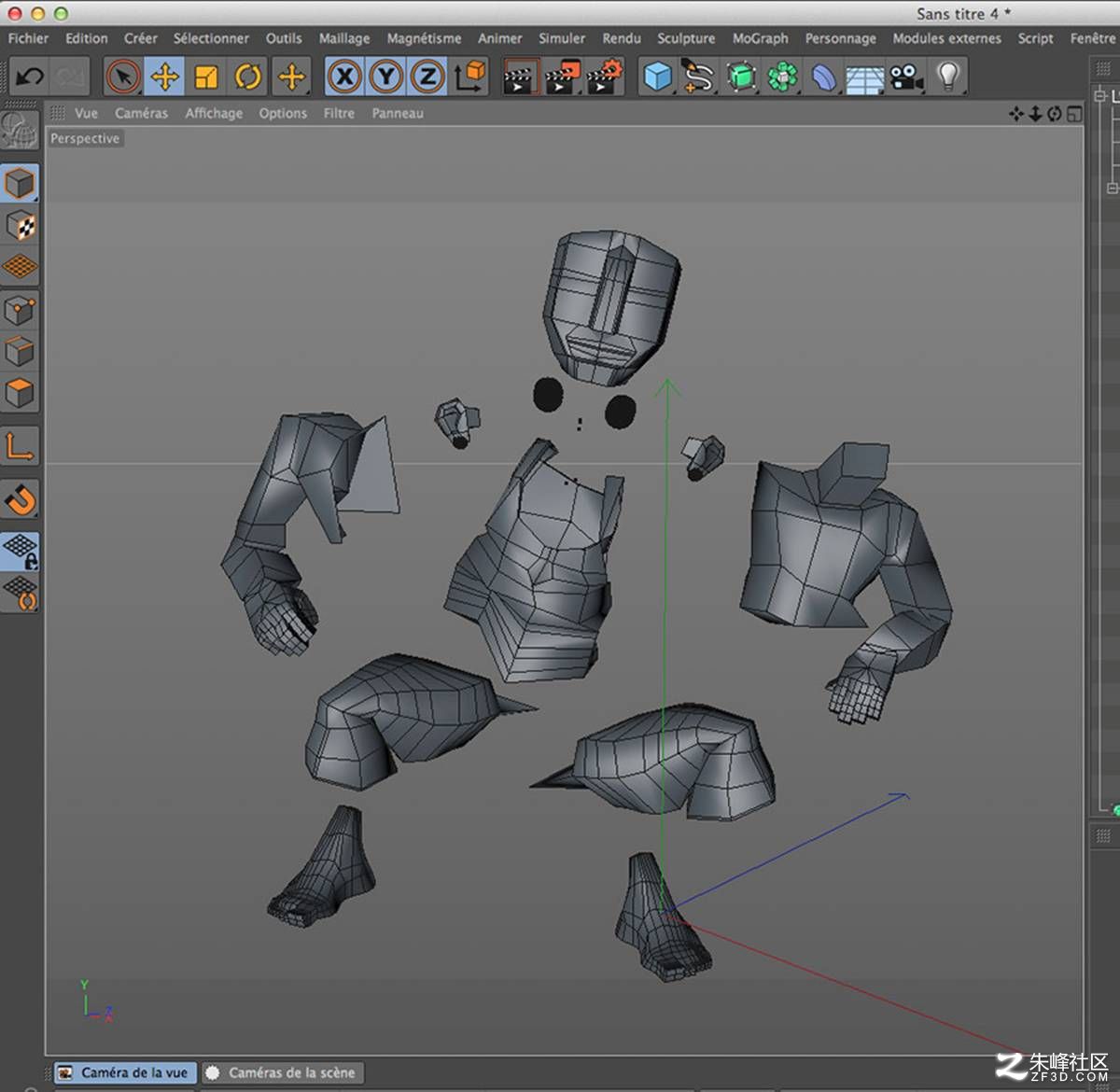Render to Picture Viewer icon
1120x1092 pixels.
(x=563, y=77)
